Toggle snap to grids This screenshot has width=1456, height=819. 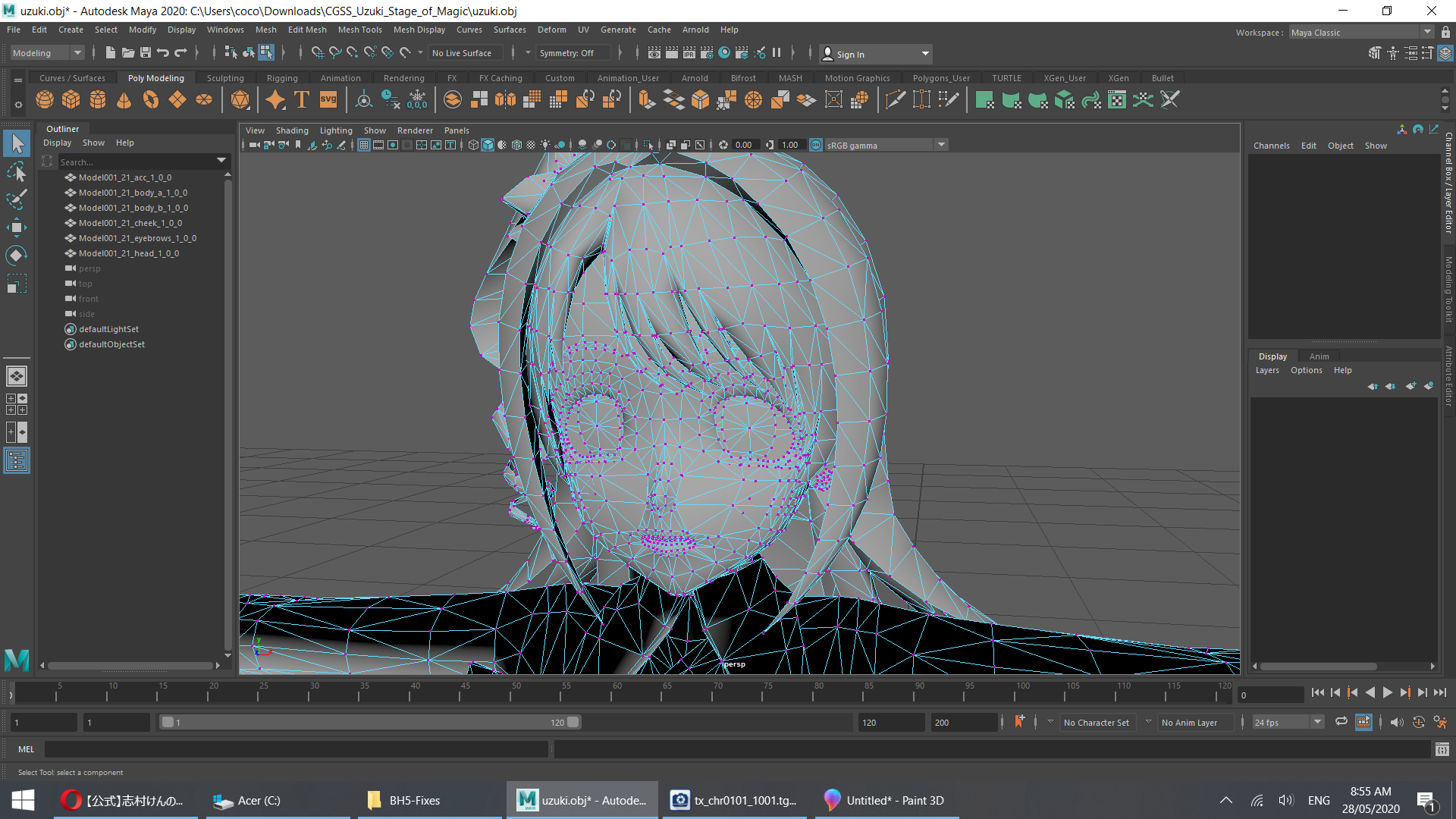(x=317, y=53)
